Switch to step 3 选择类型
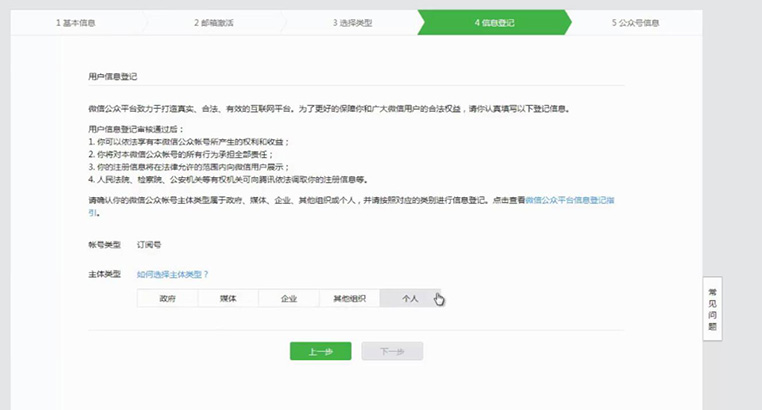Screen dimensions: 762x410 [352, 22]
